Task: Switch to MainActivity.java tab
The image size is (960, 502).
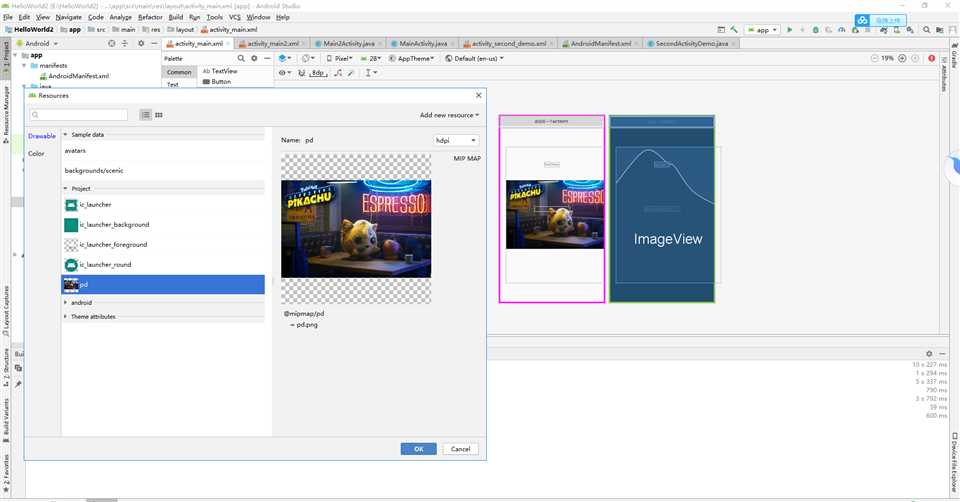Action: (x=422, y=43)
